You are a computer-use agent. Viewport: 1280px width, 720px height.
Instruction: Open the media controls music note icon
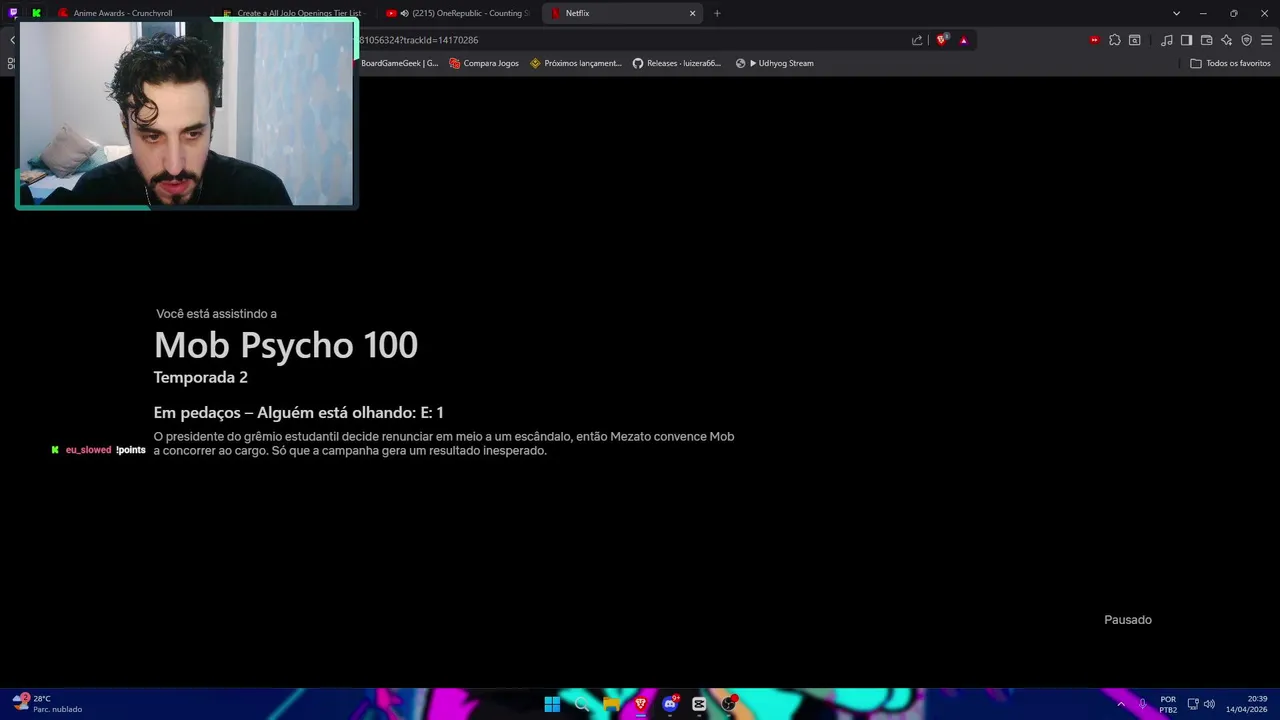1166,40
